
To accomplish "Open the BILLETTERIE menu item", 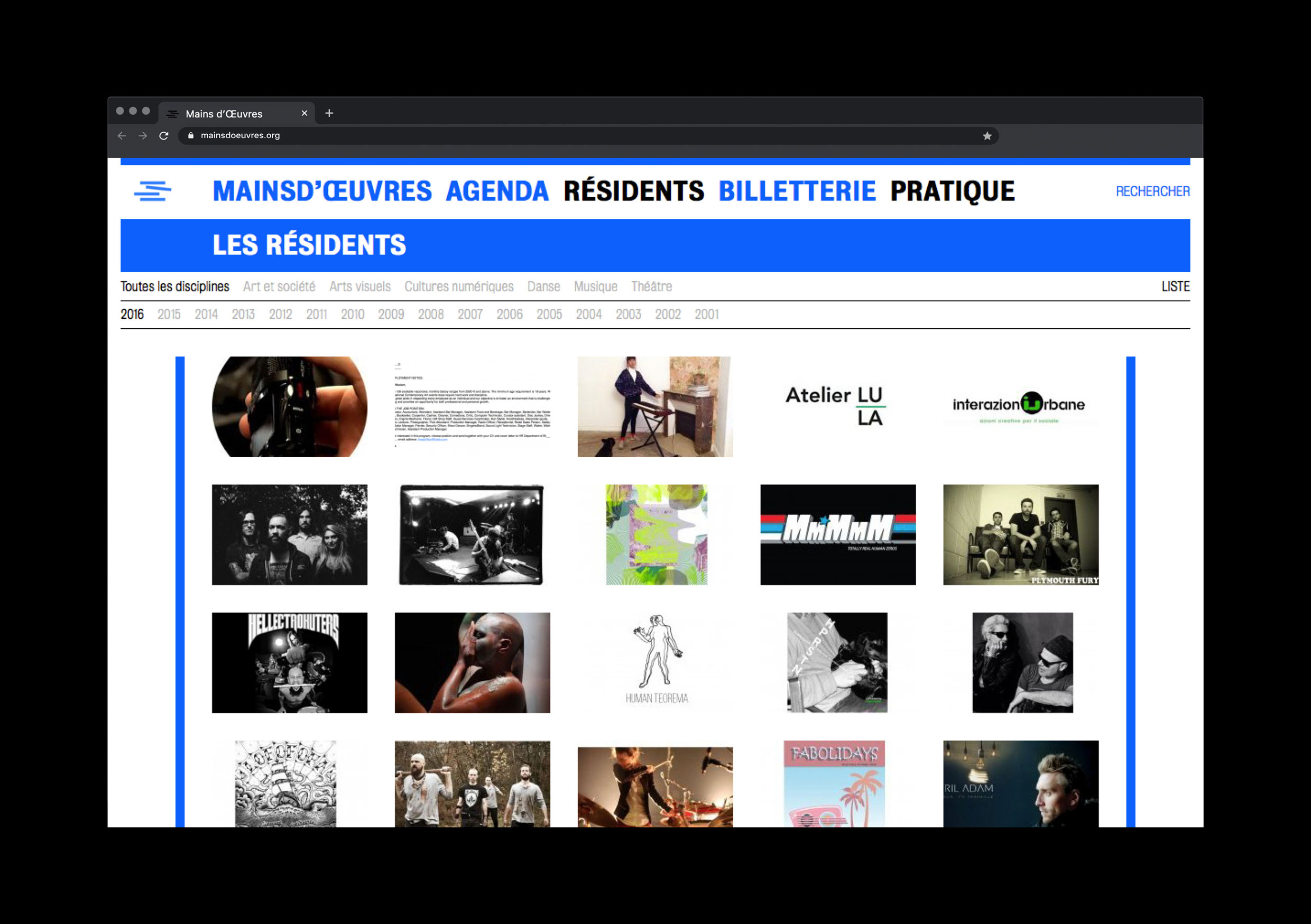I will (x=797, y=191).
